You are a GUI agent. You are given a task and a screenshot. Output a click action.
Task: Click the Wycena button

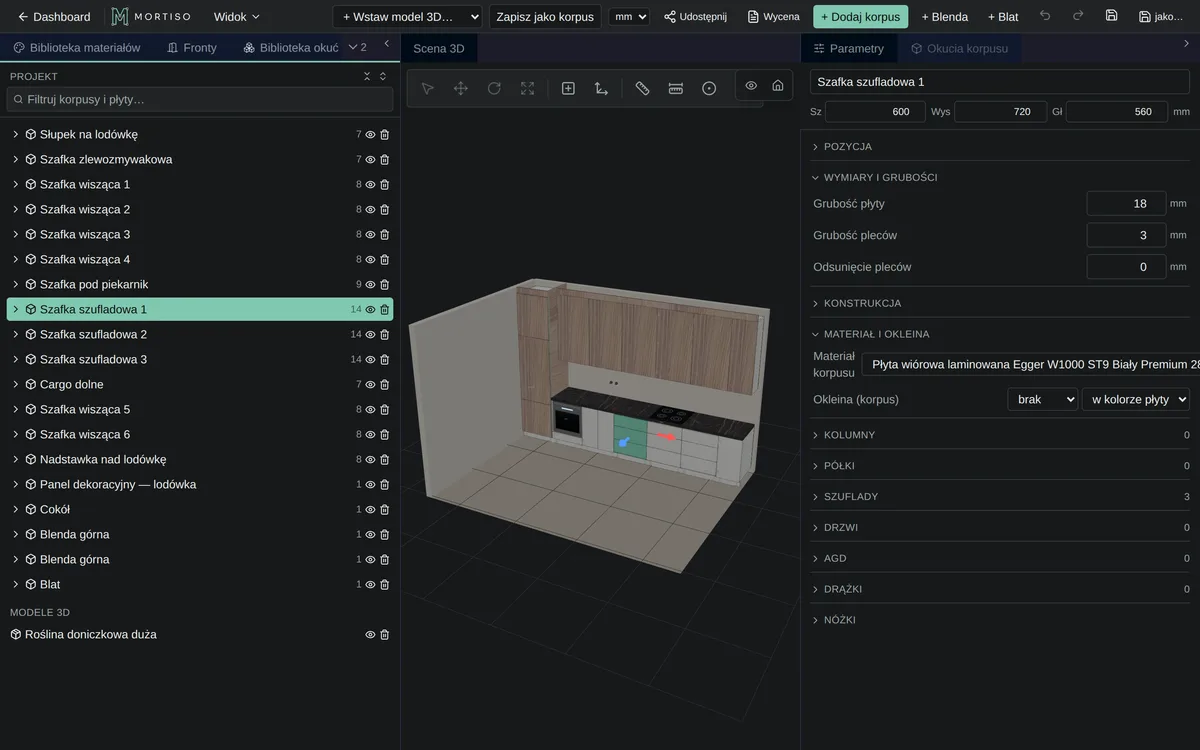773,16
